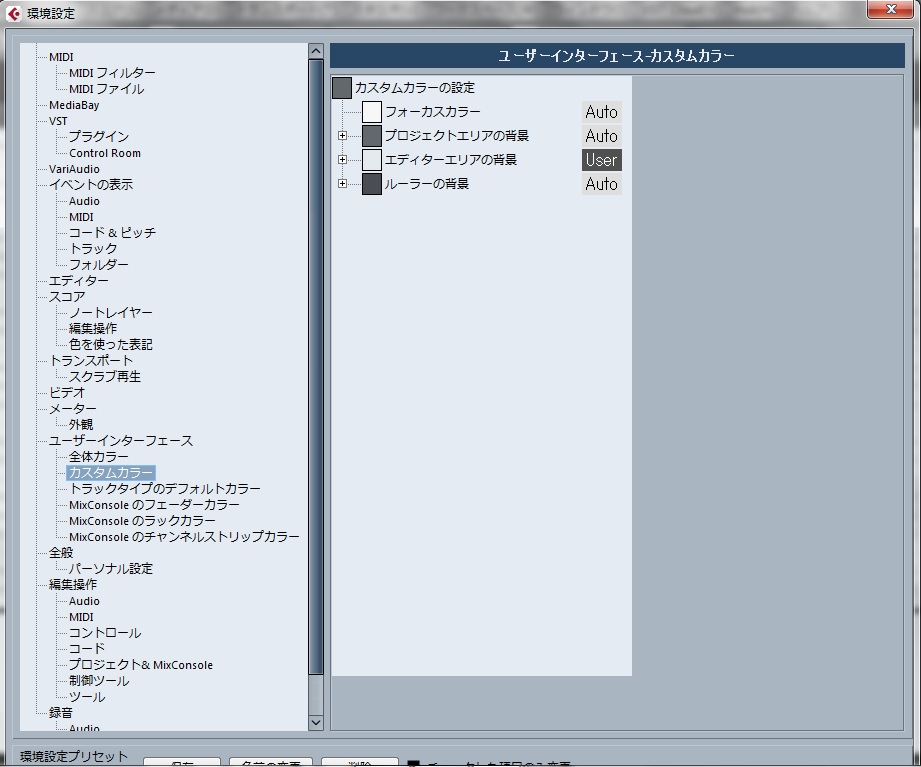Open スクラブ再生 settings
Screen dimensions: 921x767
tap(105, 376)
